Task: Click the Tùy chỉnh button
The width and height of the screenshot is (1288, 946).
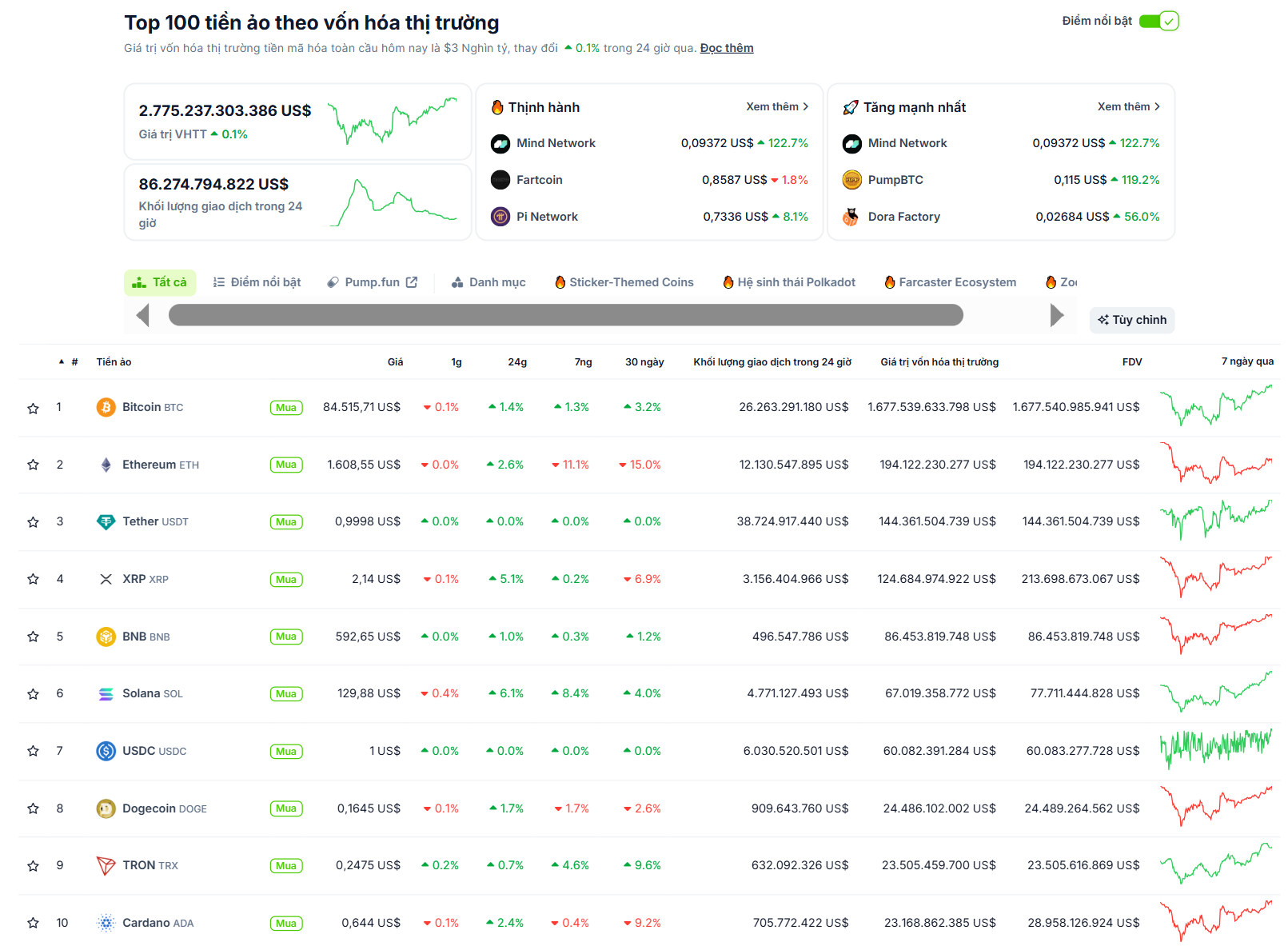Action: (x=1131, y=320)
